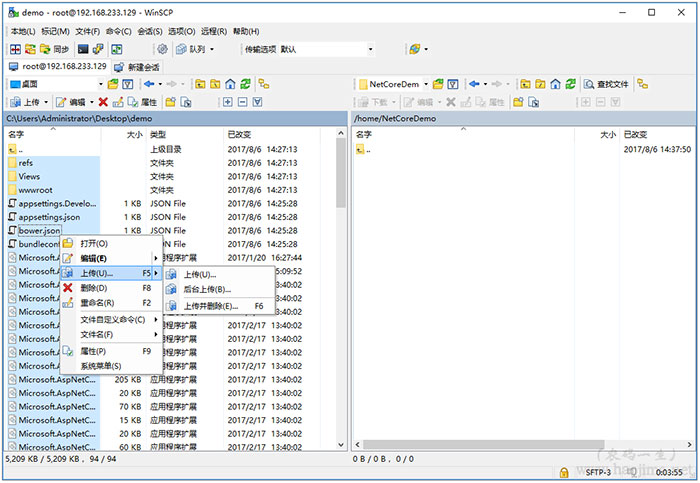Click the 队列 queue button
This screenshot has height=483, width=700.
(191, 49)
